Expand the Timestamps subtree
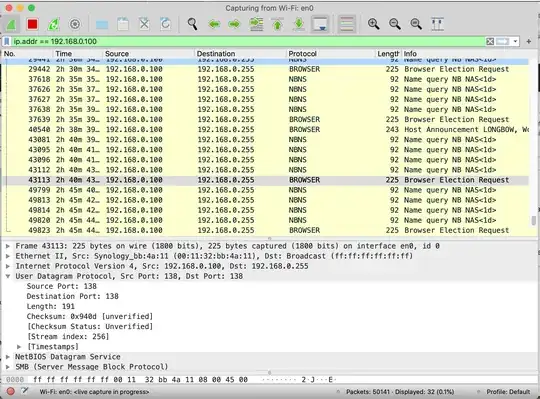Screen dimensions: 540x399 [x=20, y=347]
